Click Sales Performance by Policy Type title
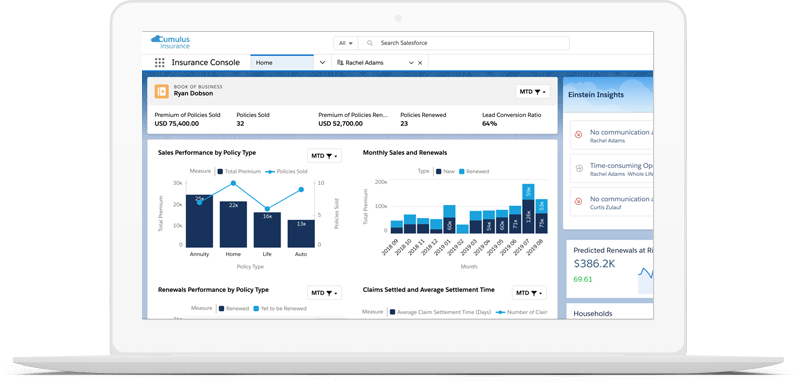 (x=207, y=152)
